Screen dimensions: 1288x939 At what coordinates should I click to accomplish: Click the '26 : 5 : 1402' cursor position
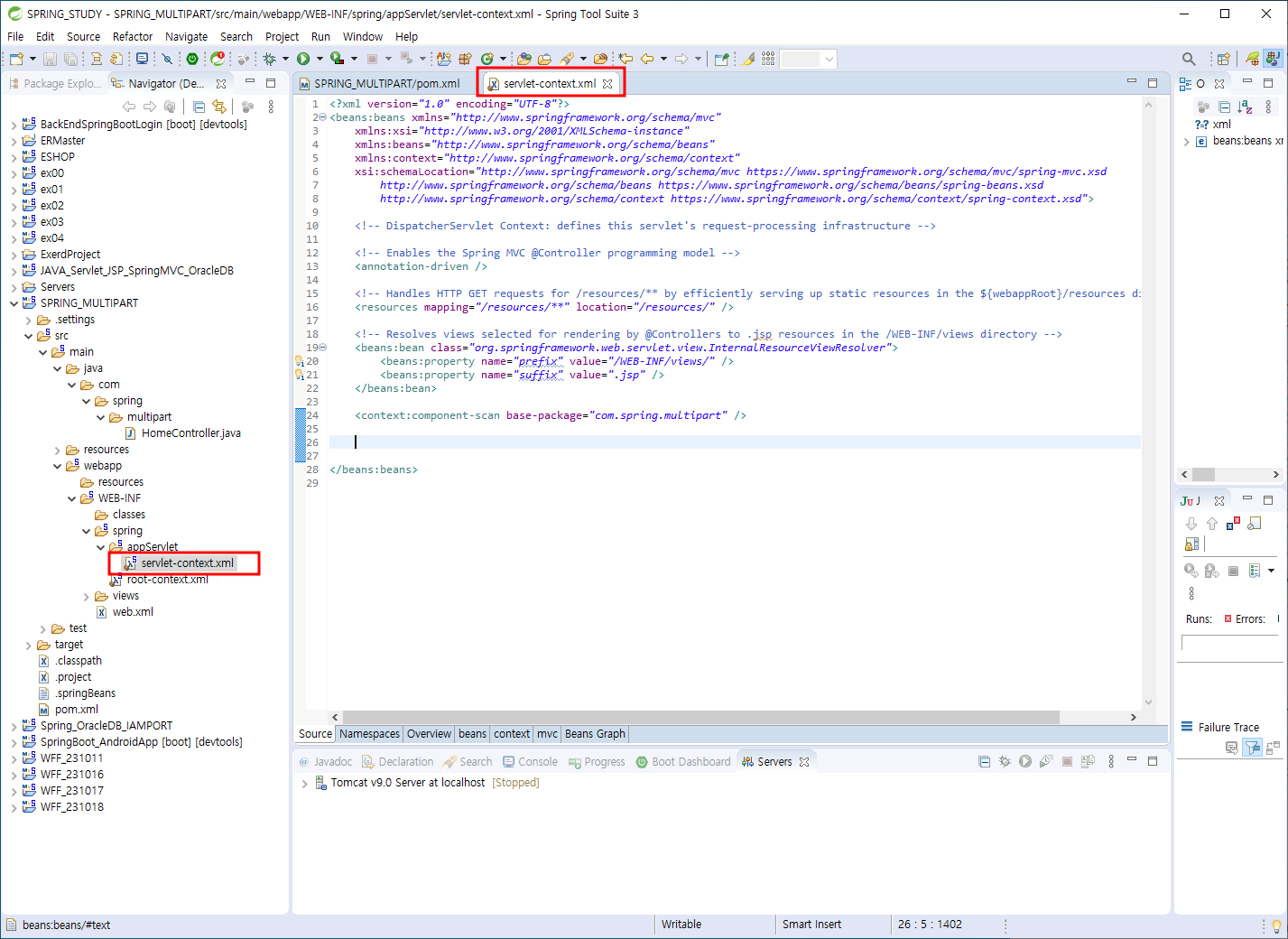pos(930,925)
